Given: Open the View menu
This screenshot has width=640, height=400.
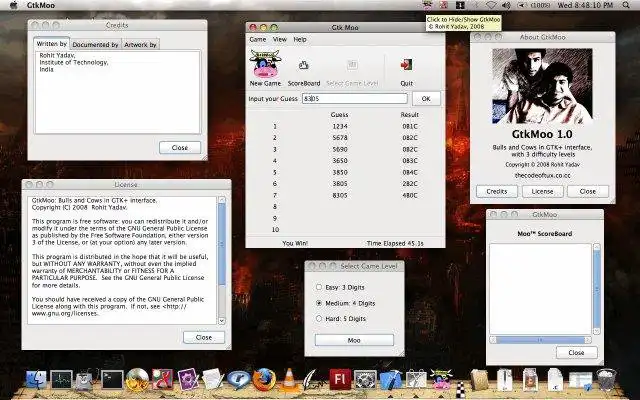Looking at the screenshot, I should 280,40.
